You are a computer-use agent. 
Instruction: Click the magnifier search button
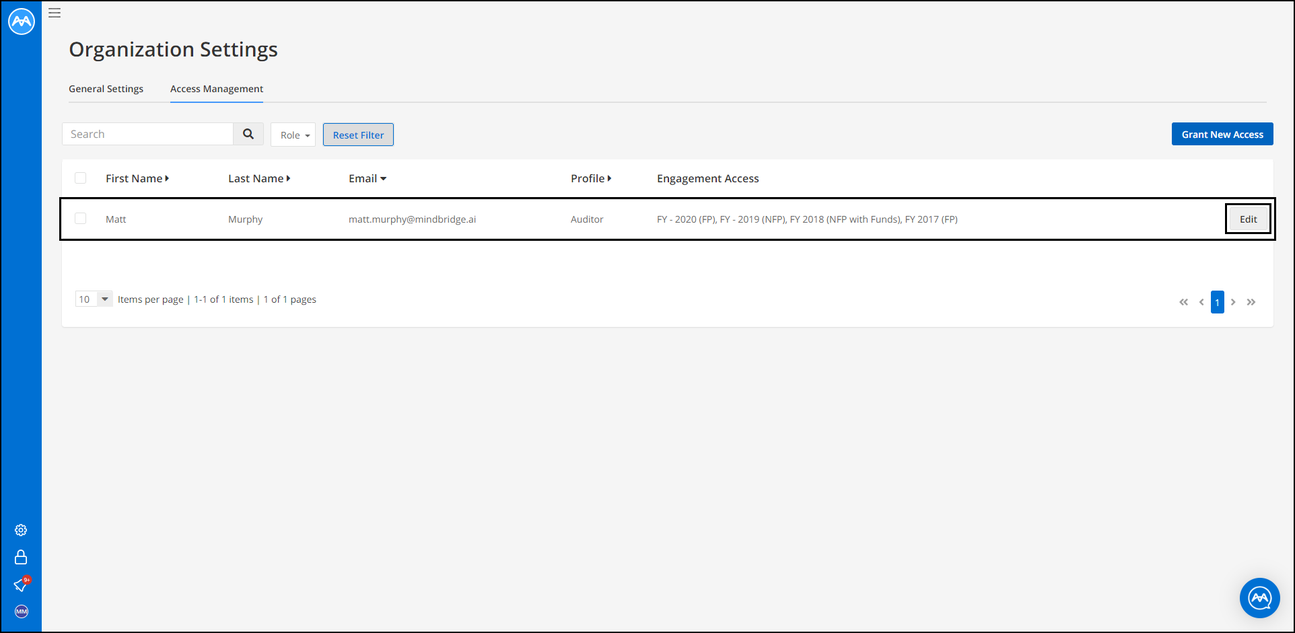point(249,134)
